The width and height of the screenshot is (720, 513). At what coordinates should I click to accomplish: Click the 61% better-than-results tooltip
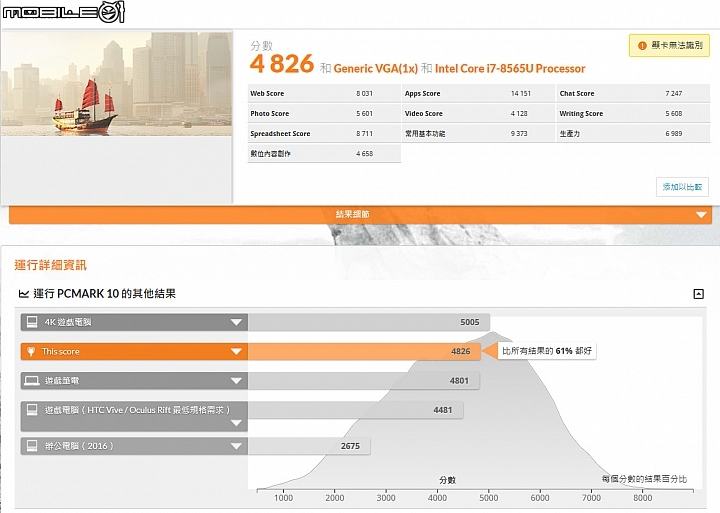(546, 351)
